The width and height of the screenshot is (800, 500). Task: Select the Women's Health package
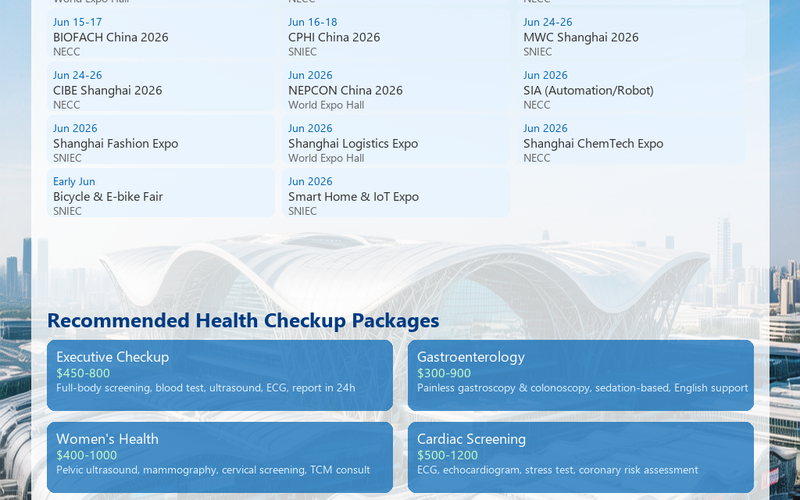(220, 457)
